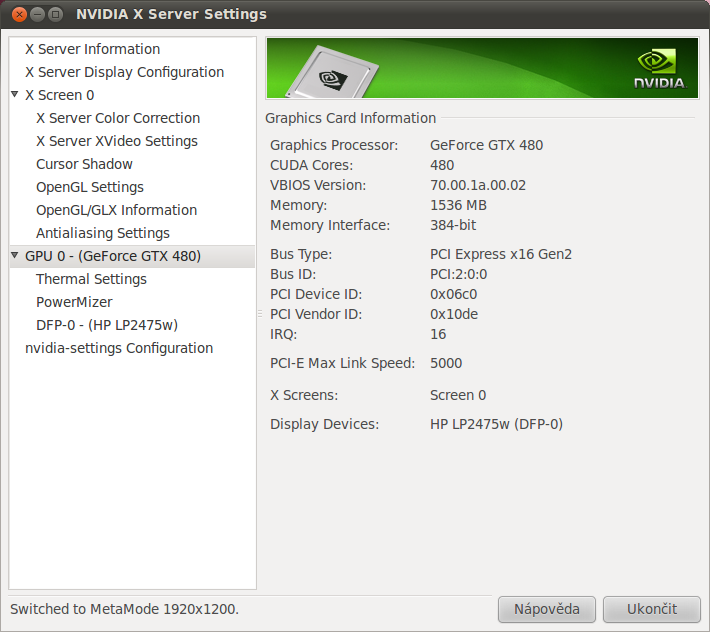Open OpenGL/GLX Information page
The width and height of the screenshot is (710, 632).
(x=116, y=210)
